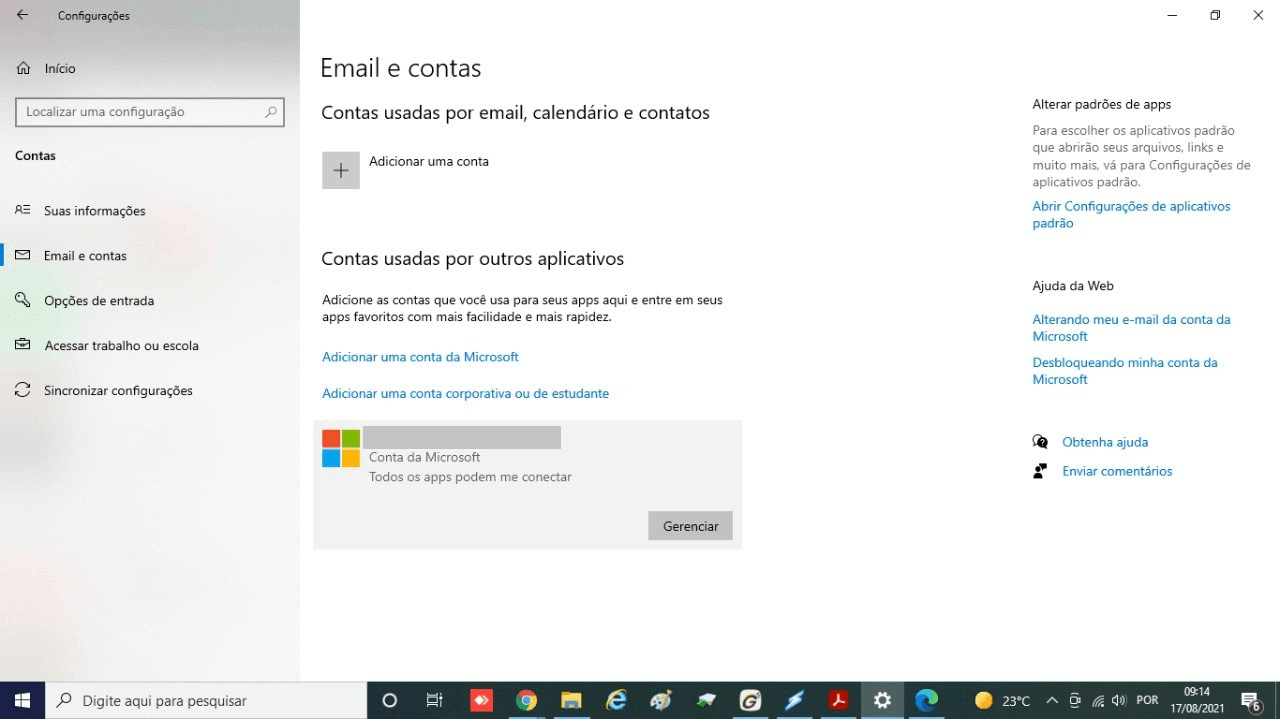Screen dimensions: 1280x719
Task: Click Obtenha ajuda link
Action: click(1105, 442)
